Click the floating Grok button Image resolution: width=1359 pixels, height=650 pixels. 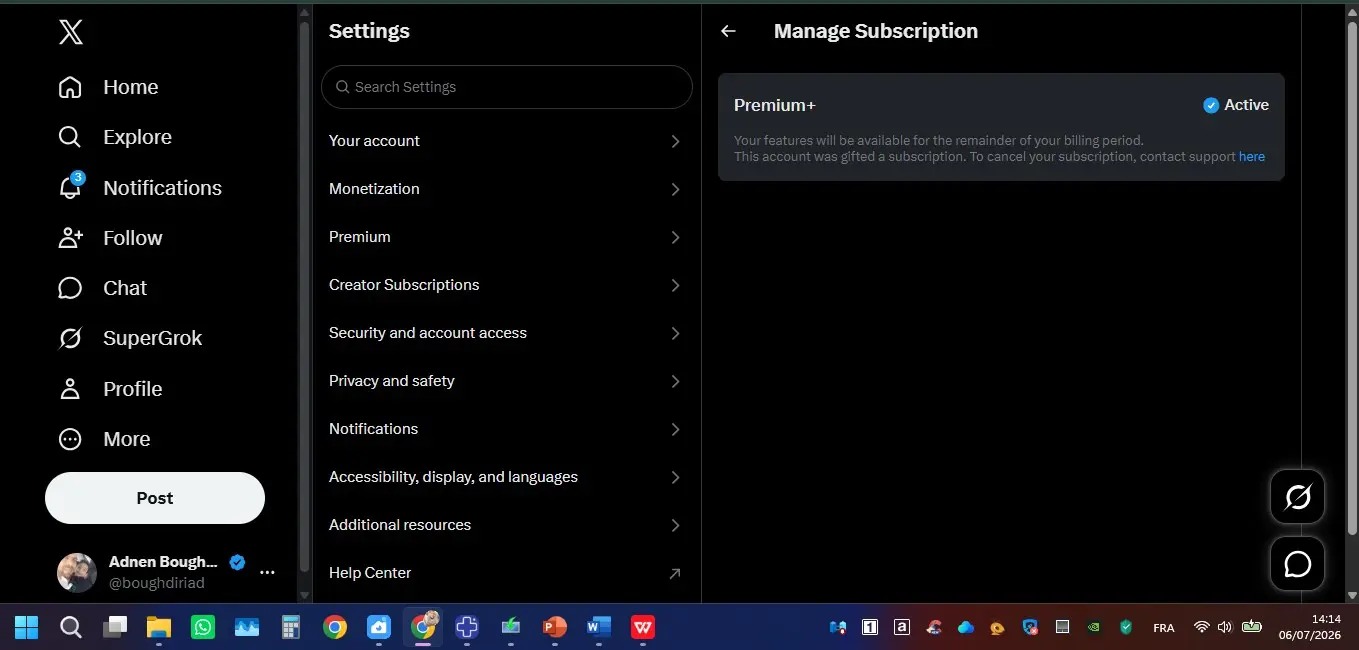pos(1297,496)
